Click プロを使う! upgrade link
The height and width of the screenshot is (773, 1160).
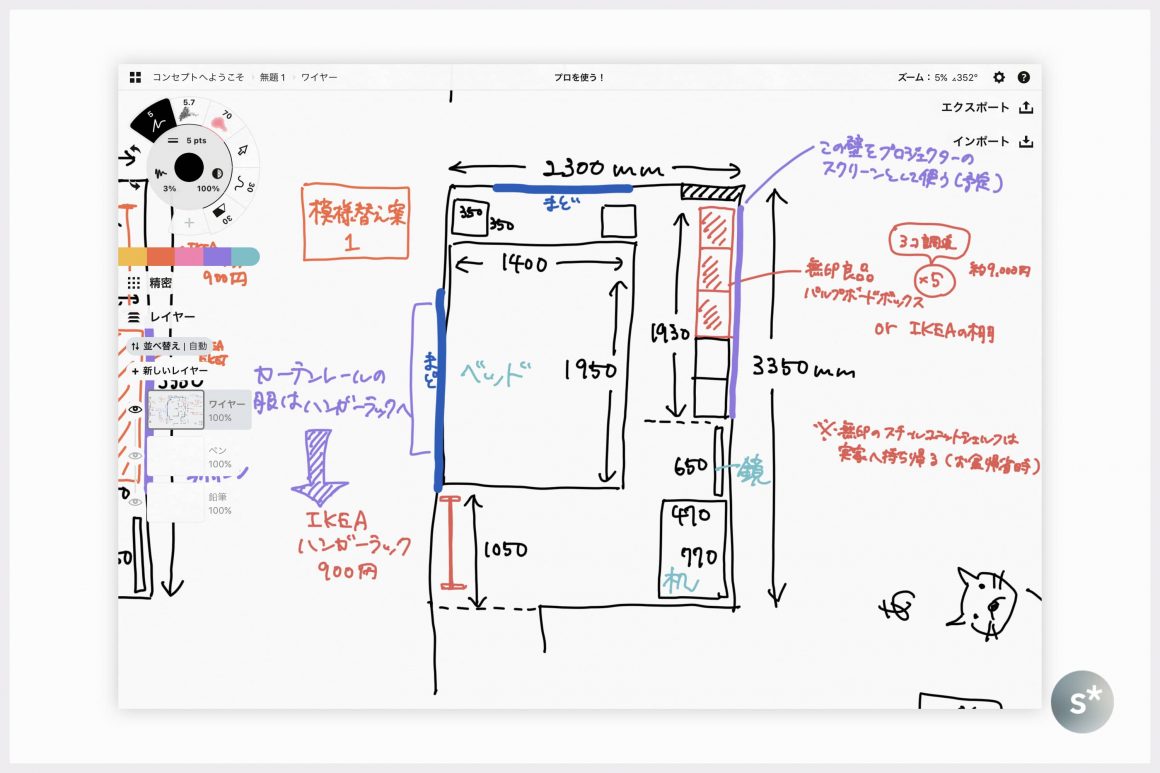click(579, 77)
